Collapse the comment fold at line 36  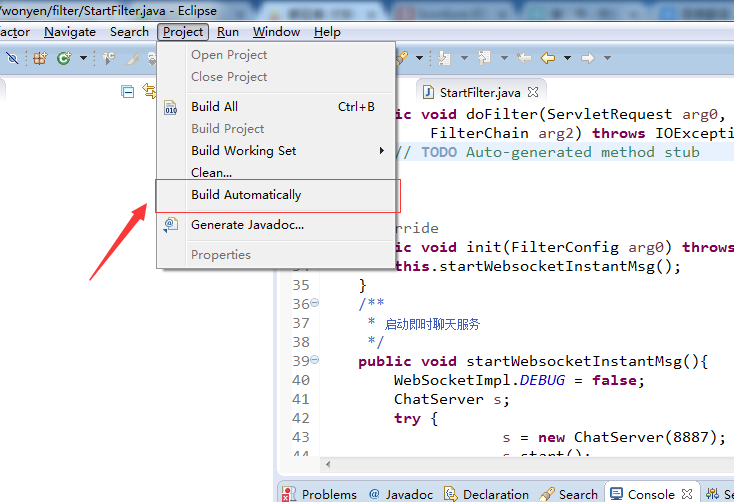pos(315,303)
